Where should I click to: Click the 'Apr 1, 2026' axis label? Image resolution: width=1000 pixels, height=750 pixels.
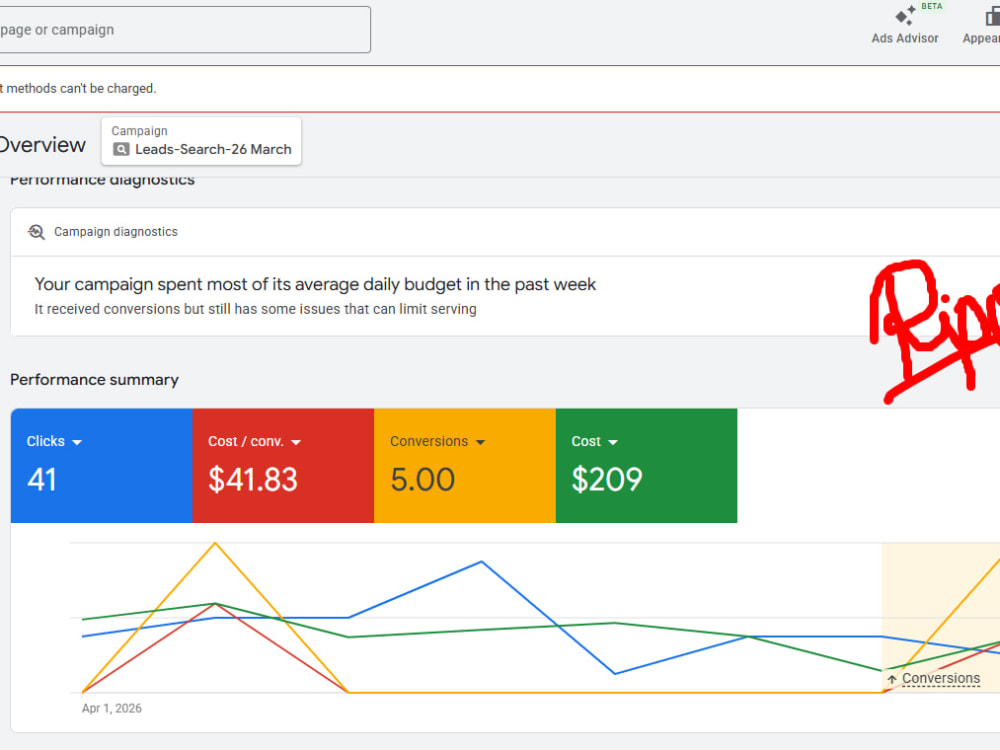[x=112, y=709]
